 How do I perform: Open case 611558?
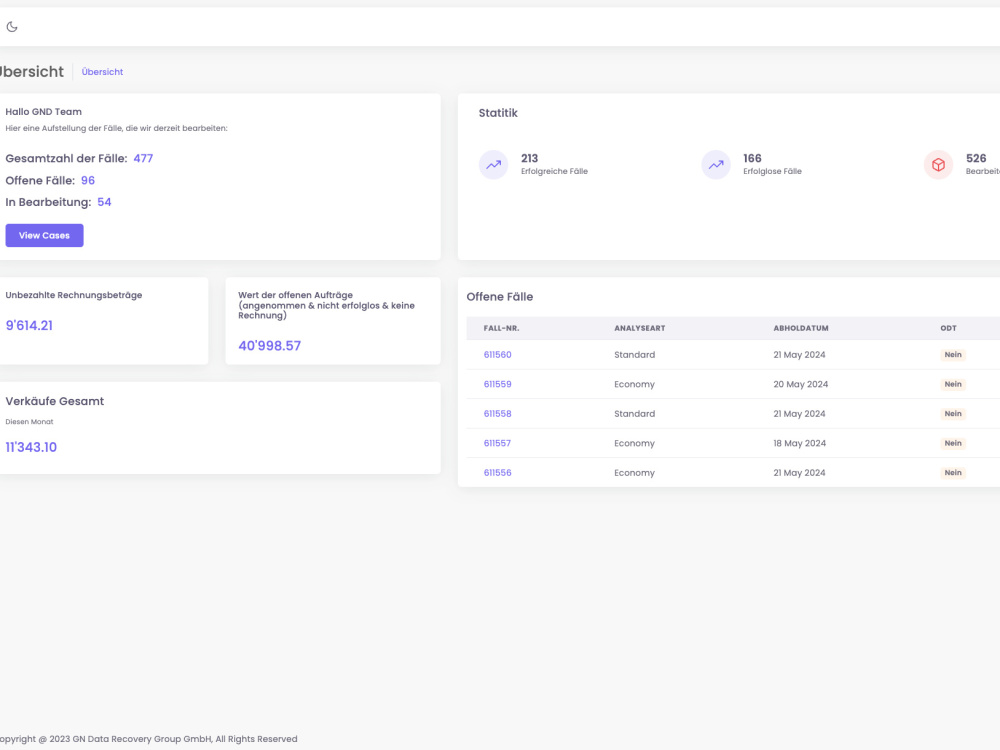pos(497,413)
